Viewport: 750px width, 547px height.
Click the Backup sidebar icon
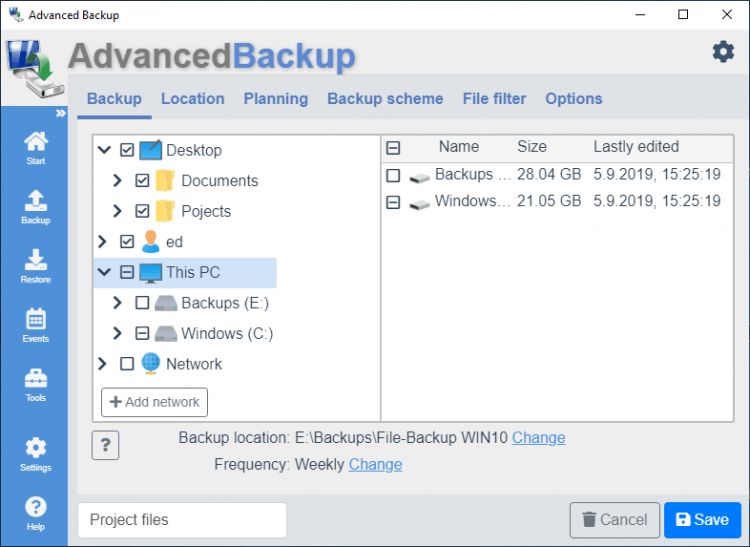coord(35,205)
